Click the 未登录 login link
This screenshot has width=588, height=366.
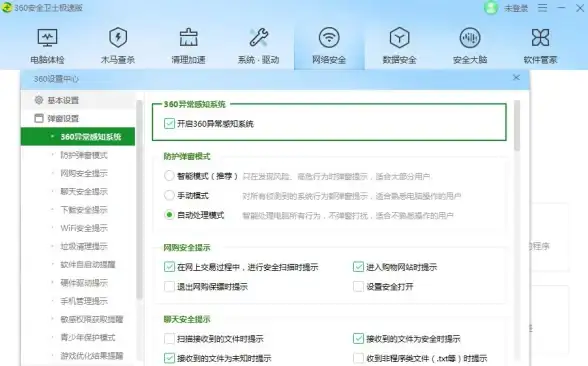[516, 8]
